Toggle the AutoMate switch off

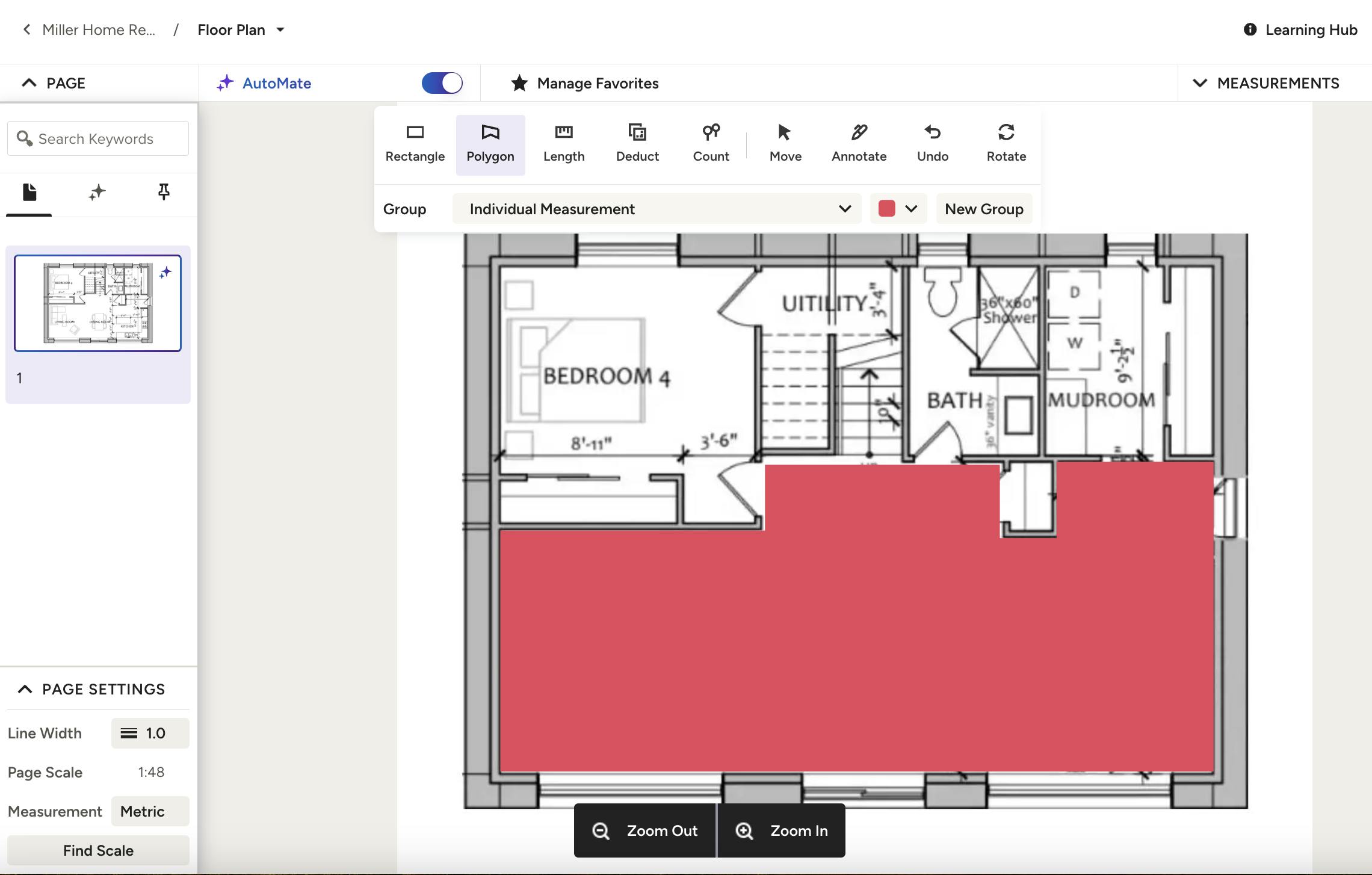pyautogui.click(x=442, y=83)
